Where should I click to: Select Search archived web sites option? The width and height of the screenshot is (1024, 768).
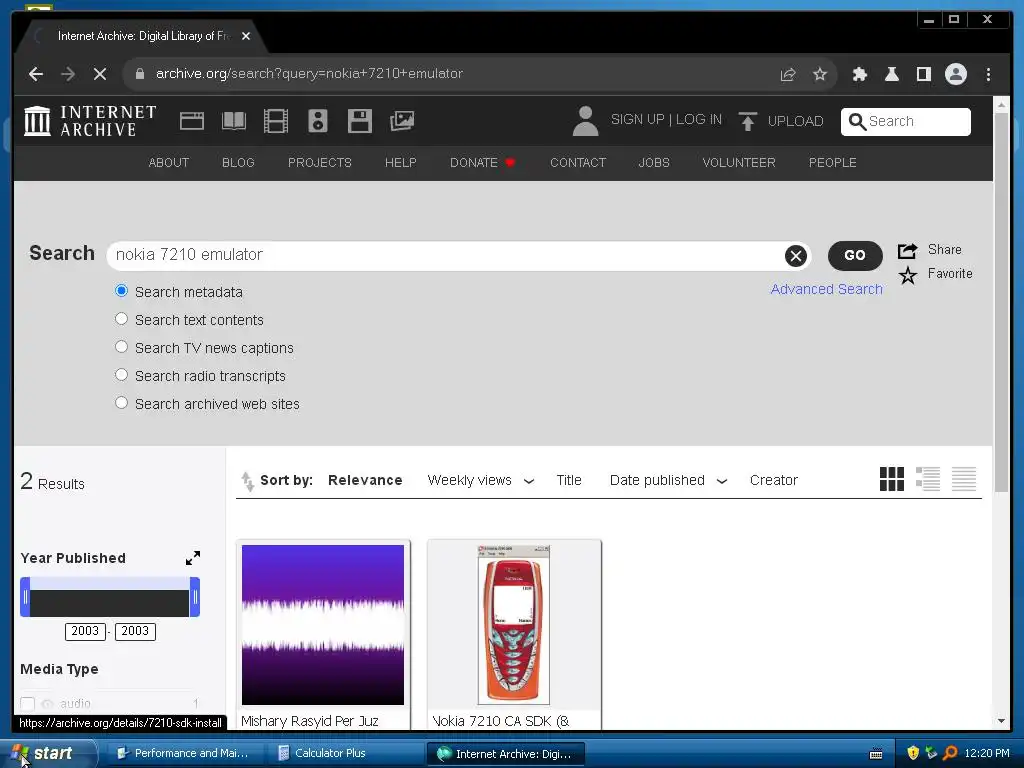click(121, 403)
